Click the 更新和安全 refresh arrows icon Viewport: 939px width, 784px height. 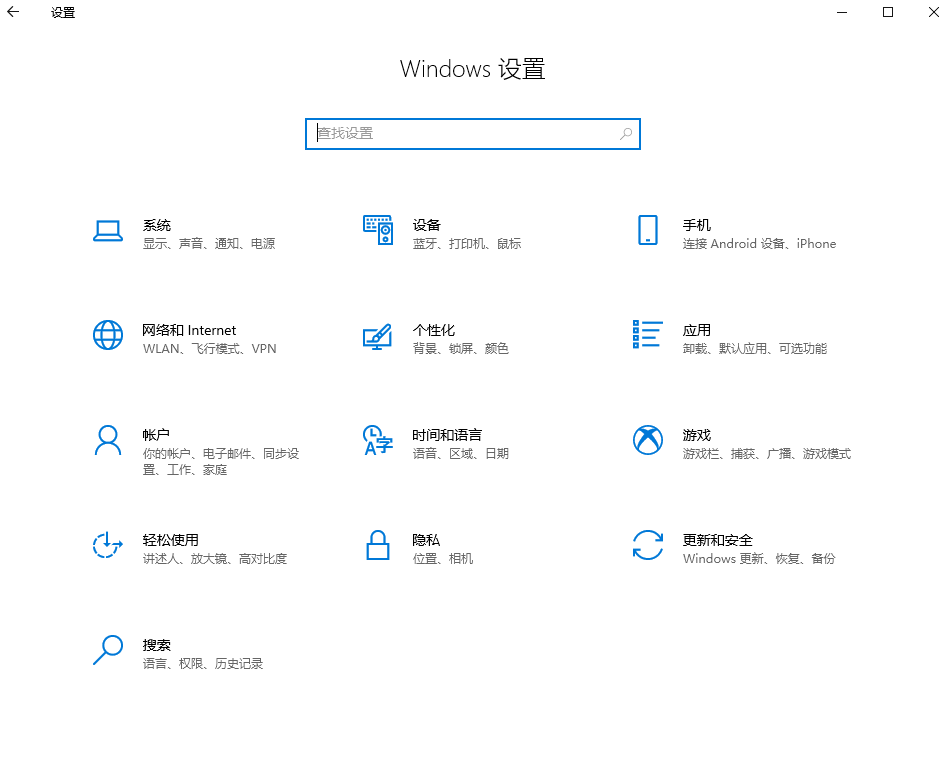coord(648,545)
